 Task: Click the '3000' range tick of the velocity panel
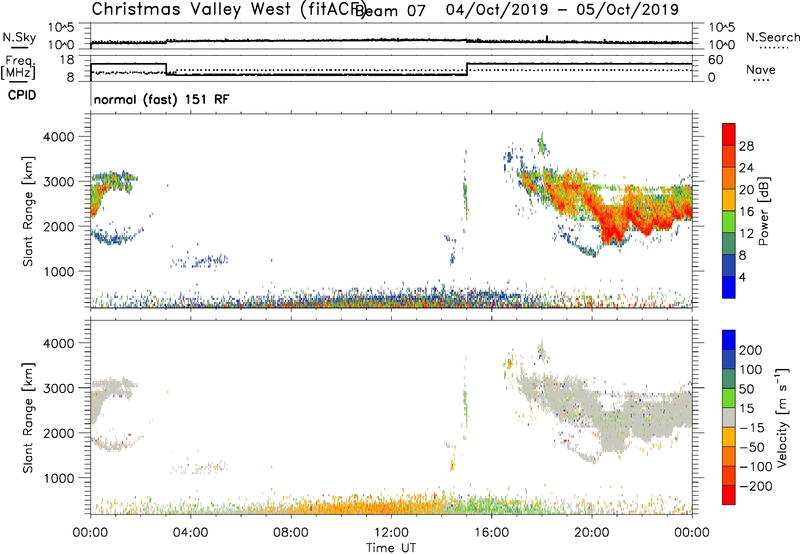(x=58, y=388)
